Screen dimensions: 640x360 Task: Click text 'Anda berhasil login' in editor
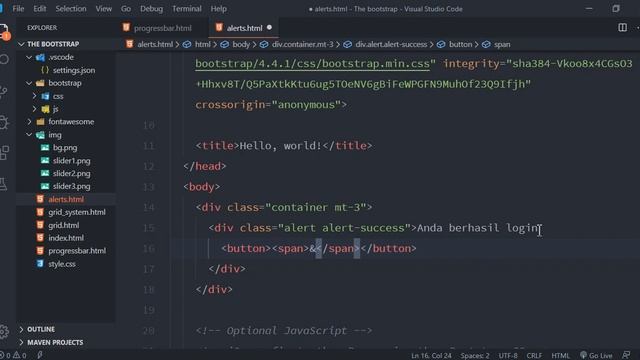pyautogui.click(x=479, y=228)
